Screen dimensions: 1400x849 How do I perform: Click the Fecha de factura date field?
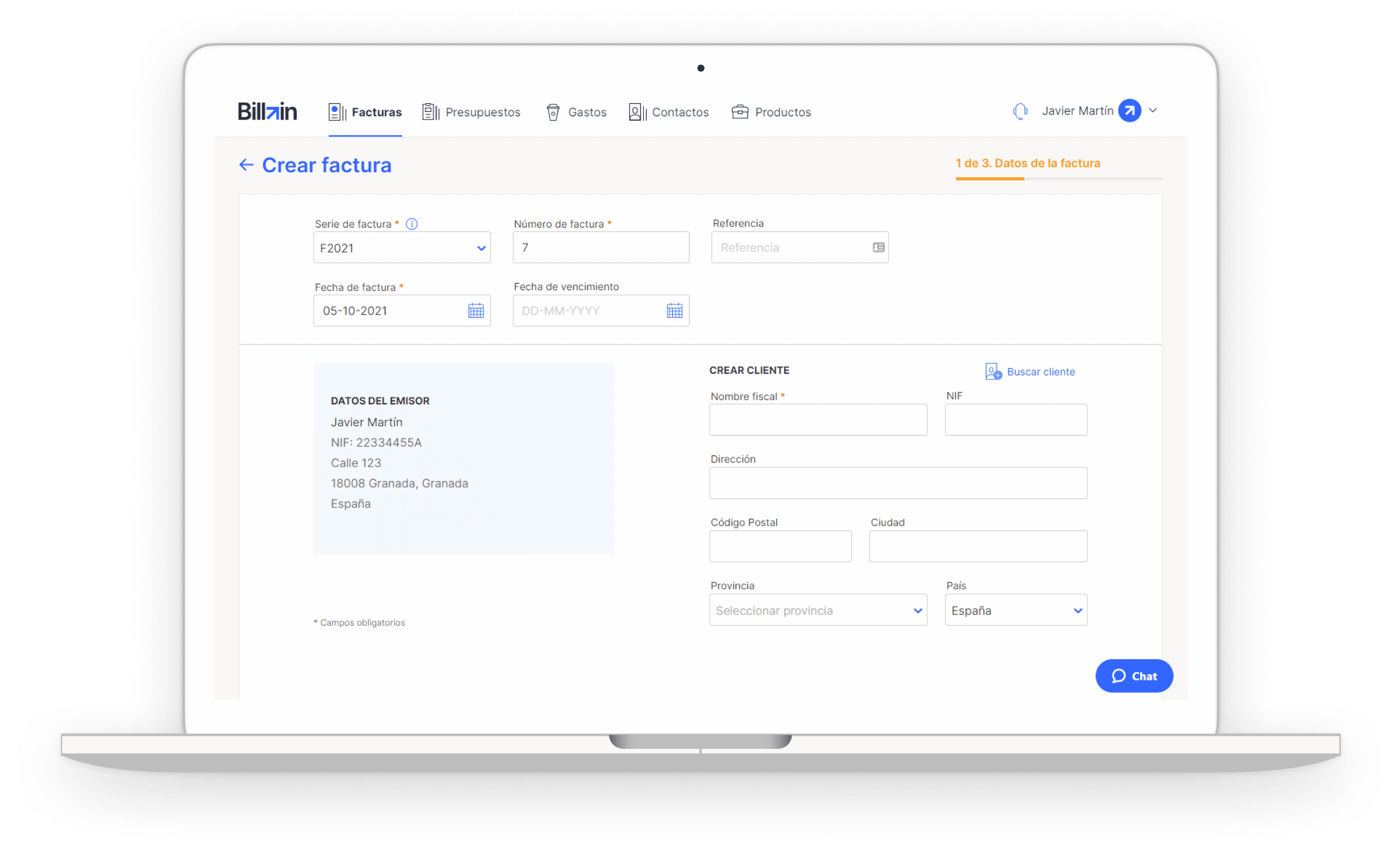pos(402,310)
